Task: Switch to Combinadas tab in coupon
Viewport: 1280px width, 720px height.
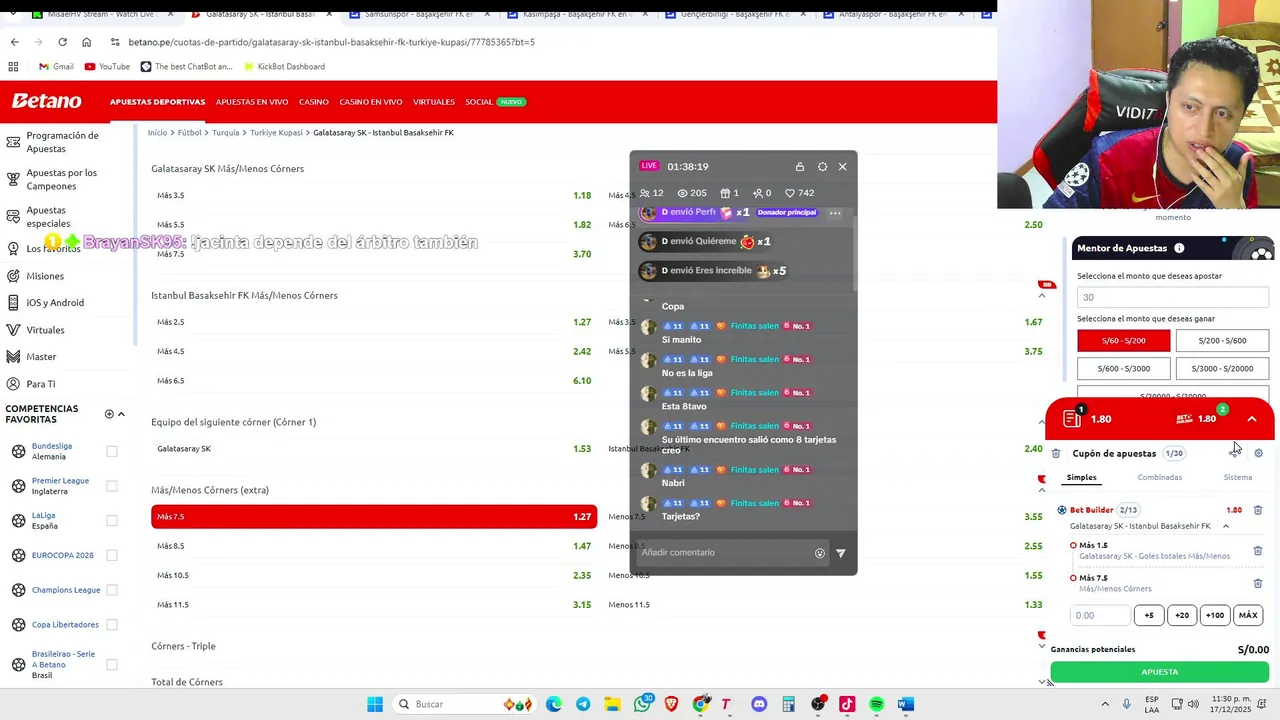Action: [1160, 478]
